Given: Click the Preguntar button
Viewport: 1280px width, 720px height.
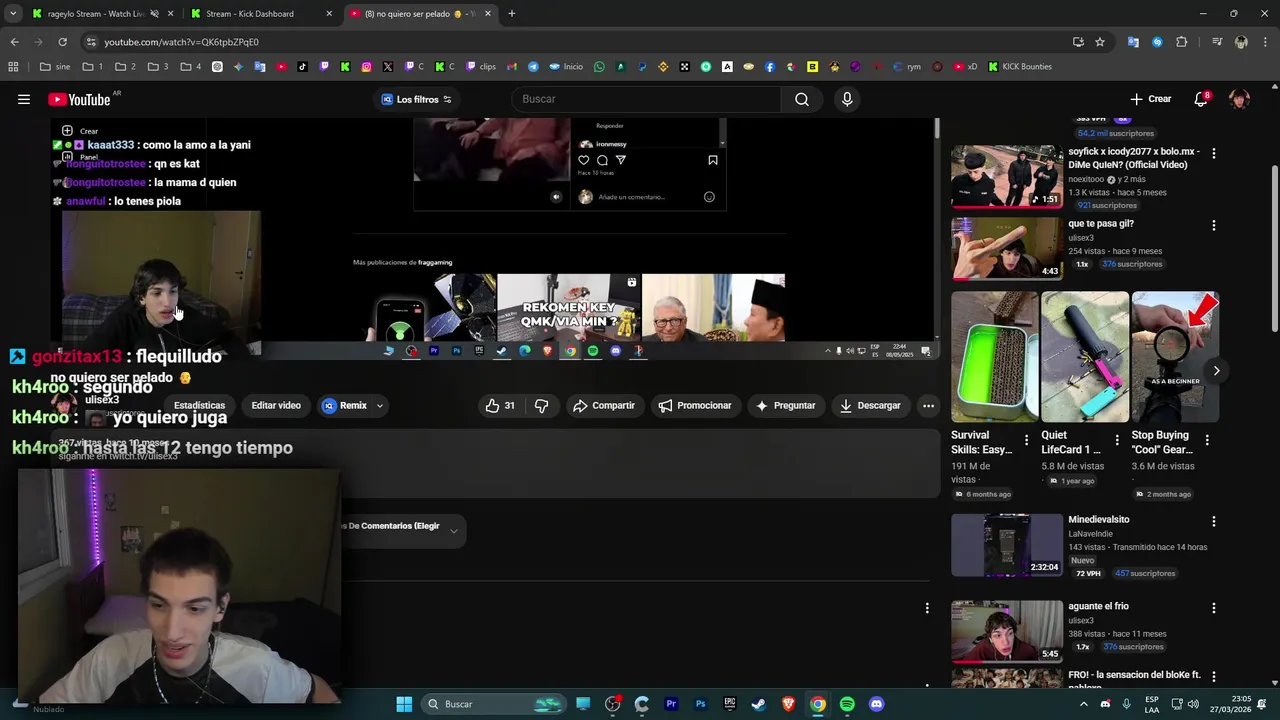Looking at the screenshot, I should click(x=785, y=405).
